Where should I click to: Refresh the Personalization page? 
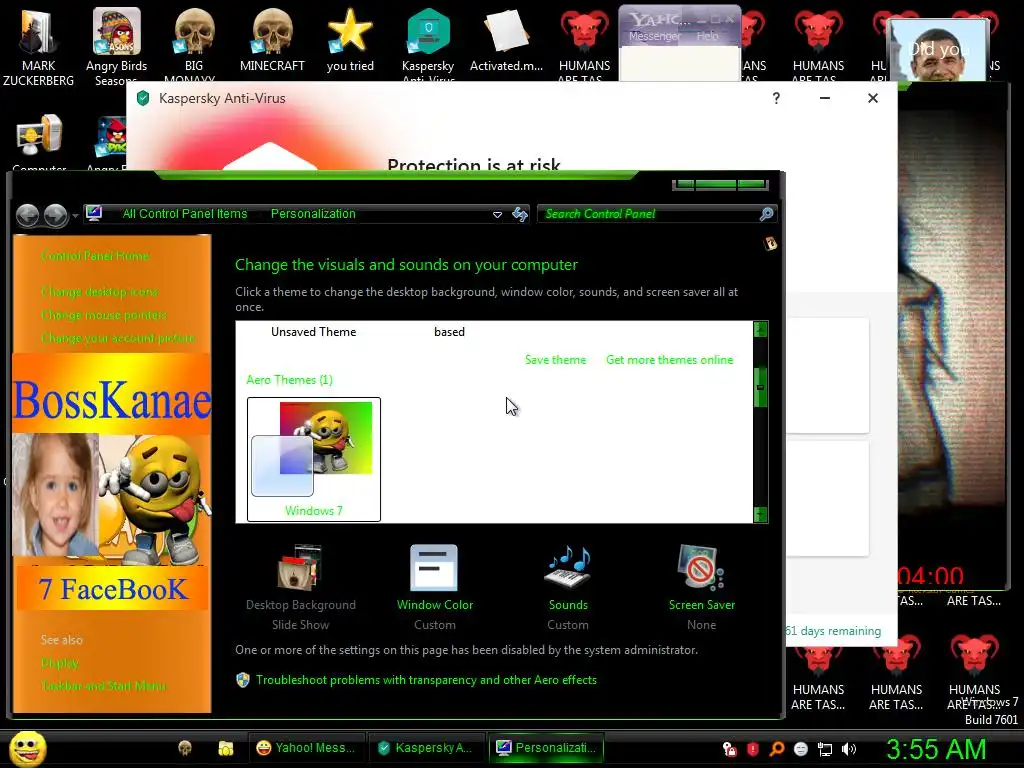pyautogui.click(x=520, y=214)
